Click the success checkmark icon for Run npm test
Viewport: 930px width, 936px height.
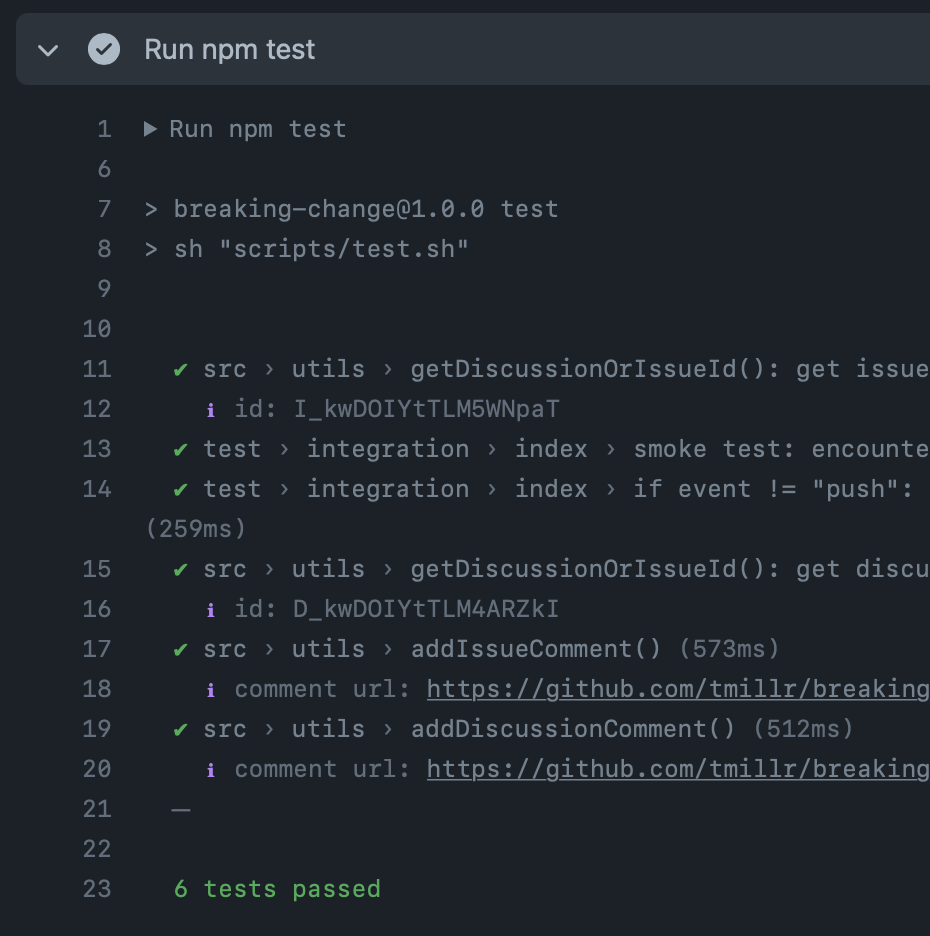point(104,49)
